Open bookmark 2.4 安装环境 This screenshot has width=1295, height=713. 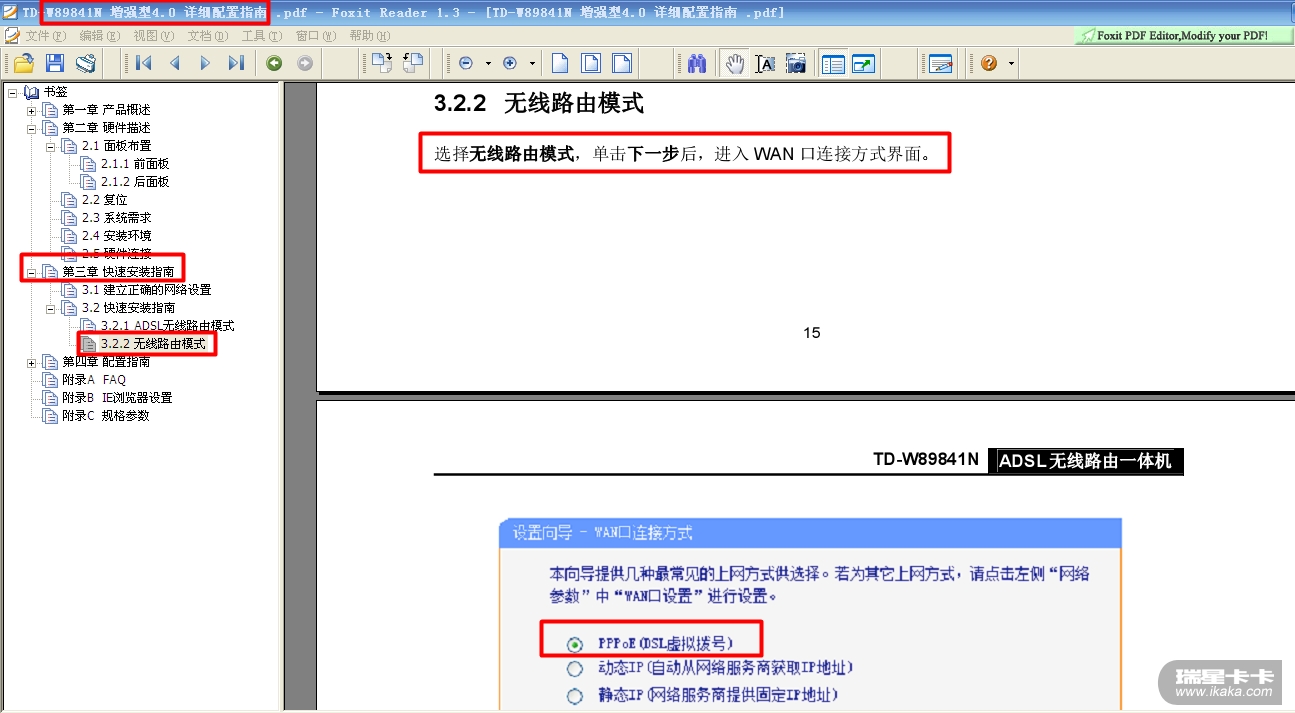click(116, 236)
